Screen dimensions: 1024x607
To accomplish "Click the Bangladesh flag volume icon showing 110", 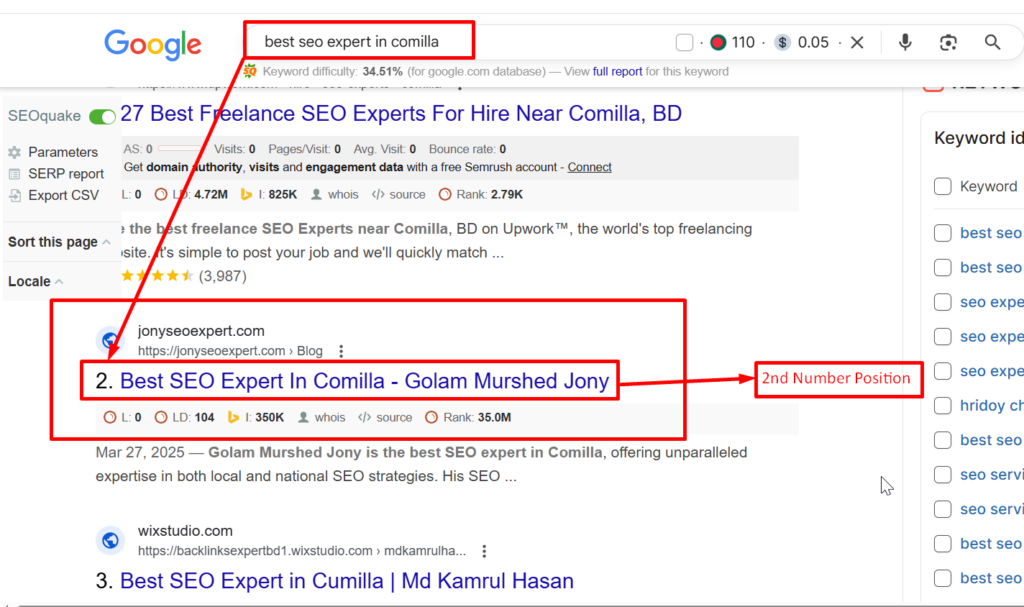I will point(718,42).
